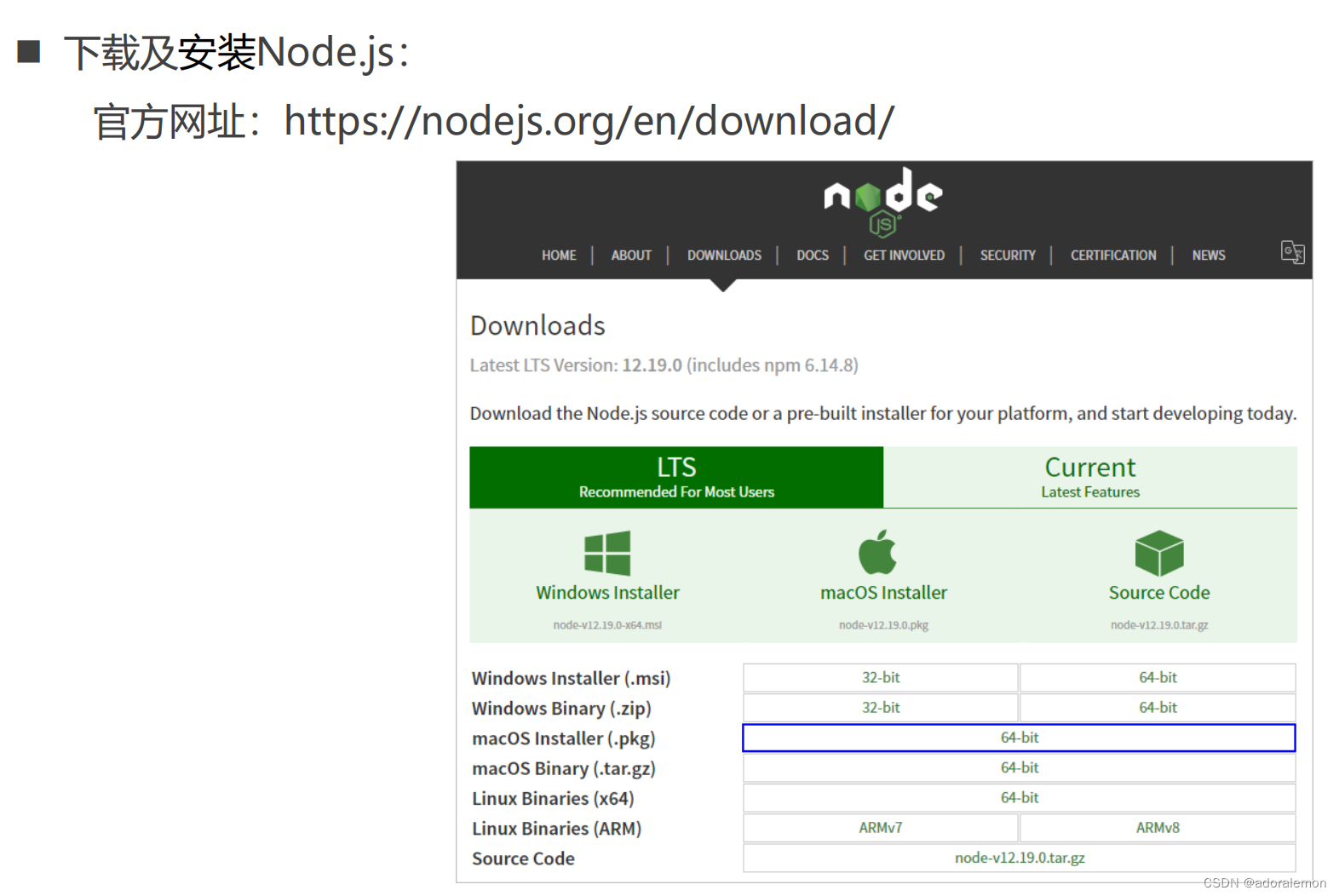Download Windows Binary (.zip) 32-bit

[881, 708]
